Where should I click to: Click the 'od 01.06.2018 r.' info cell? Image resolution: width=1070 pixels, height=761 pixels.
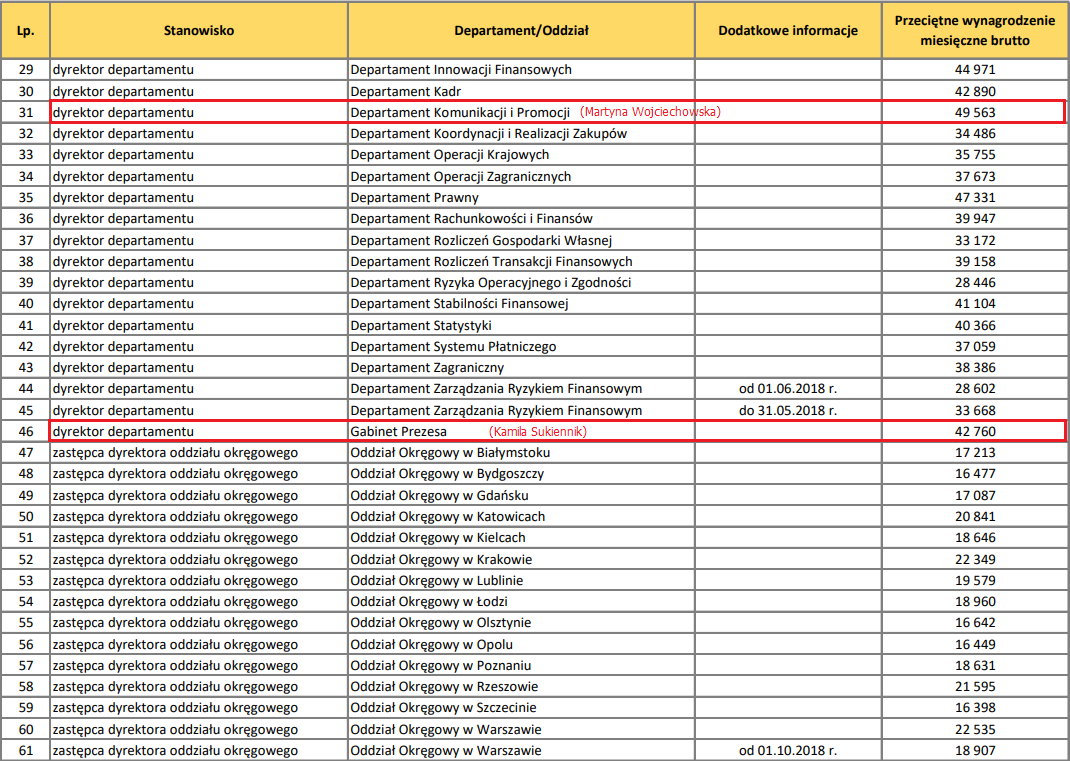tap(788, 388)
